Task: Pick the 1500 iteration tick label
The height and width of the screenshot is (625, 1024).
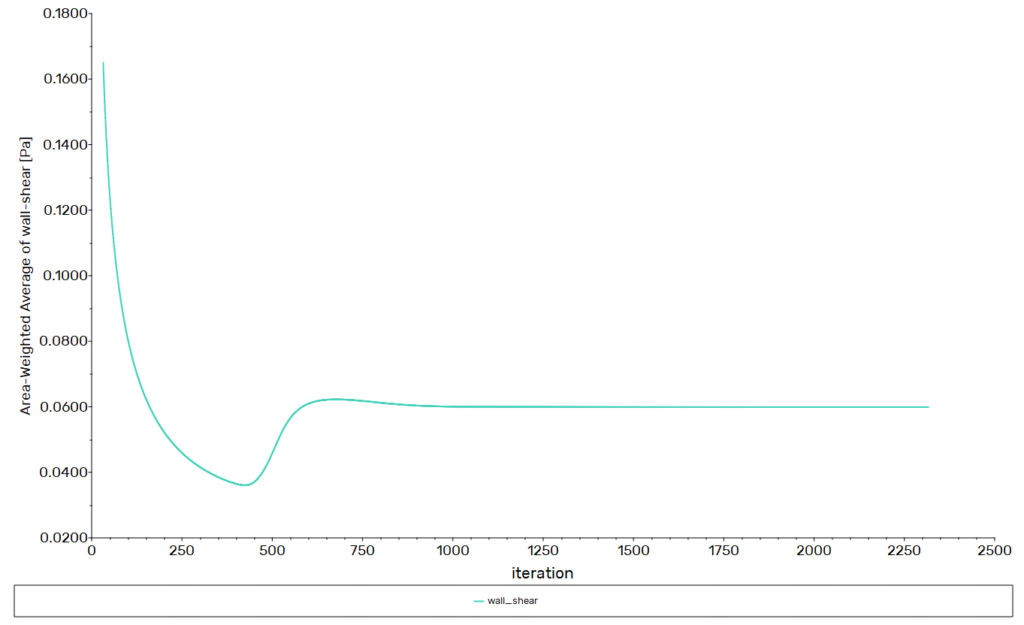Action: point(632,551)
